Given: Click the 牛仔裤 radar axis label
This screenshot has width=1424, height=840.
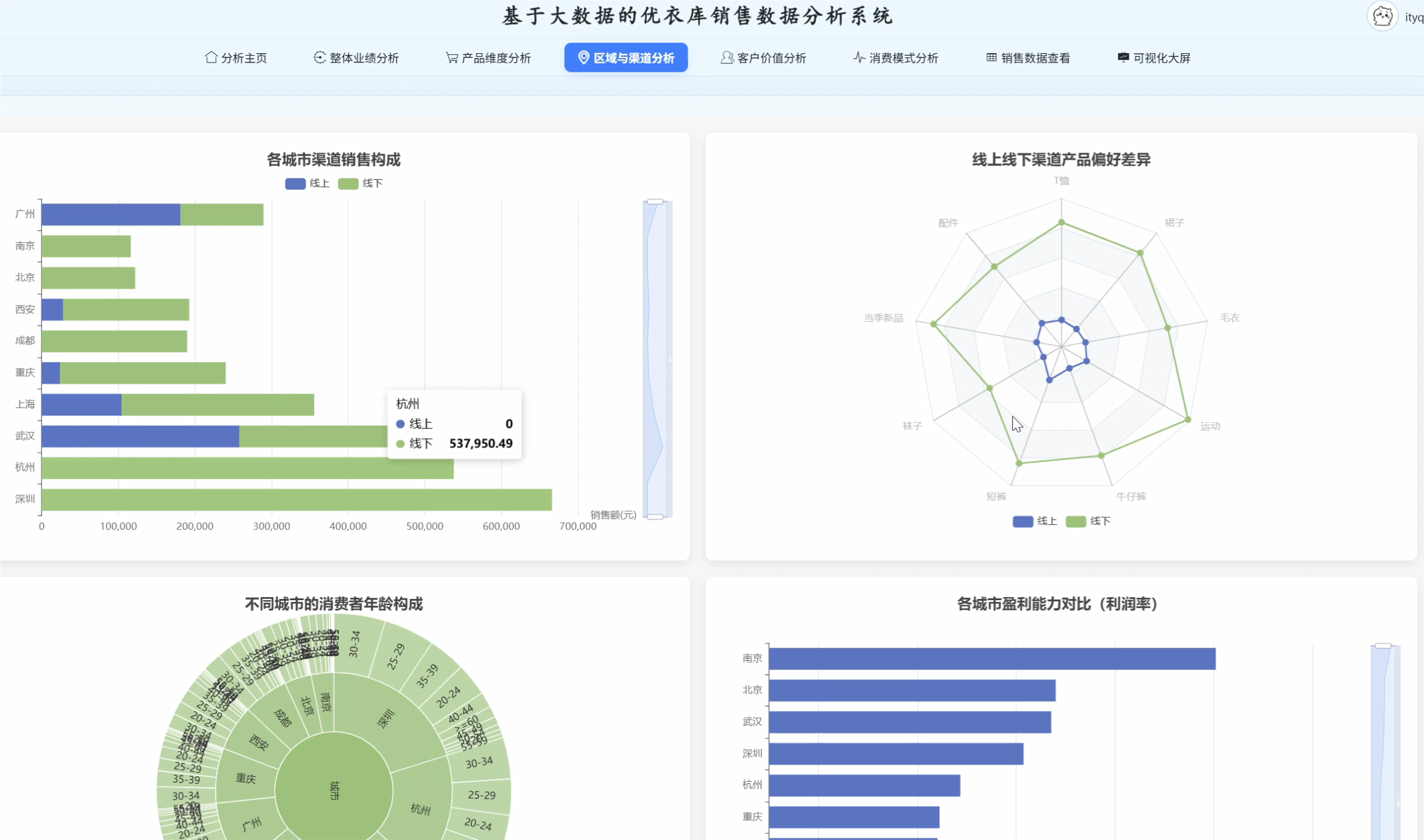Looking at the screenshot, I should click(x=1131, y=496).
